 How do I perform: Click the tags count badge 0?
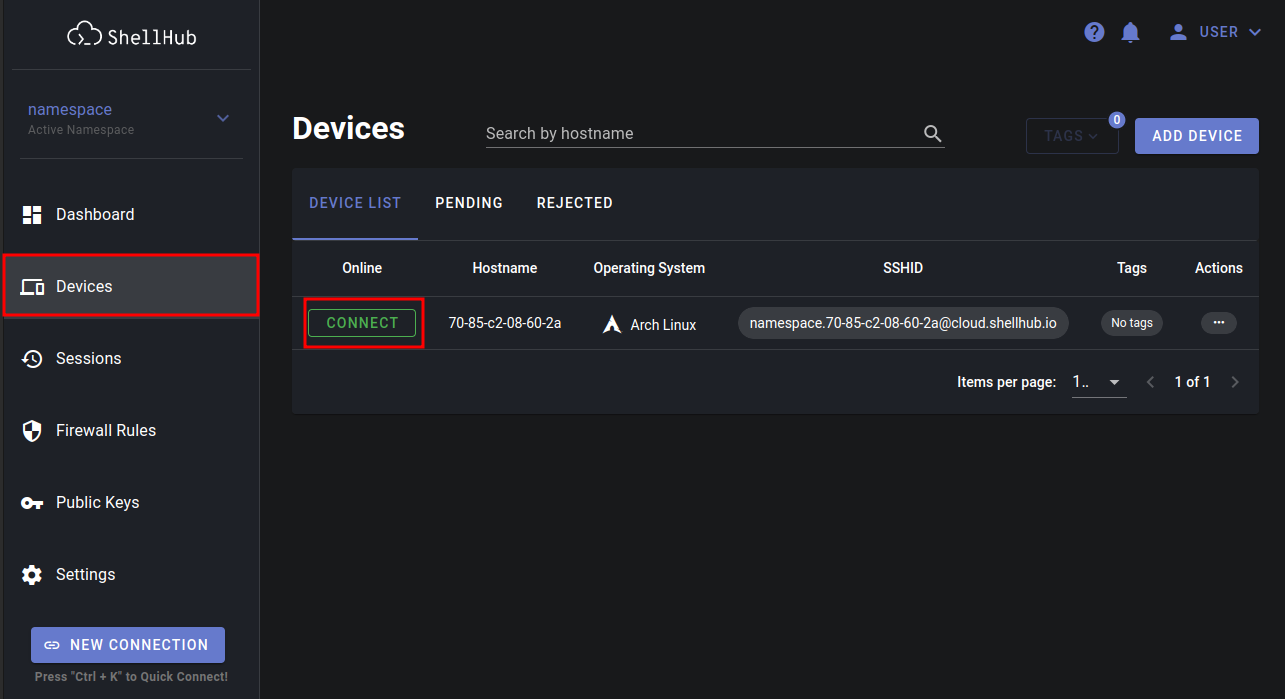point(1117,120)
